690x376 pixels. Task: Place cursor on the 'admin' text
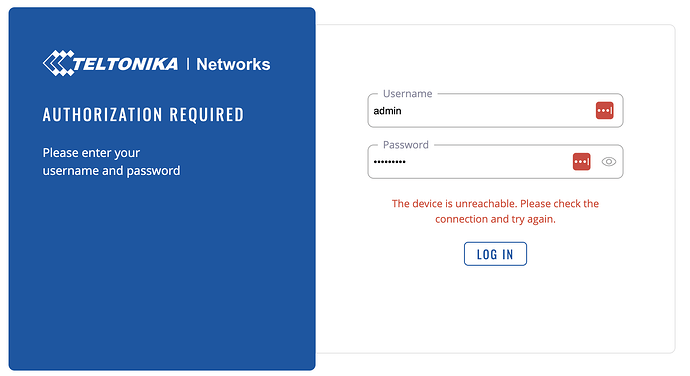[387, 111]
